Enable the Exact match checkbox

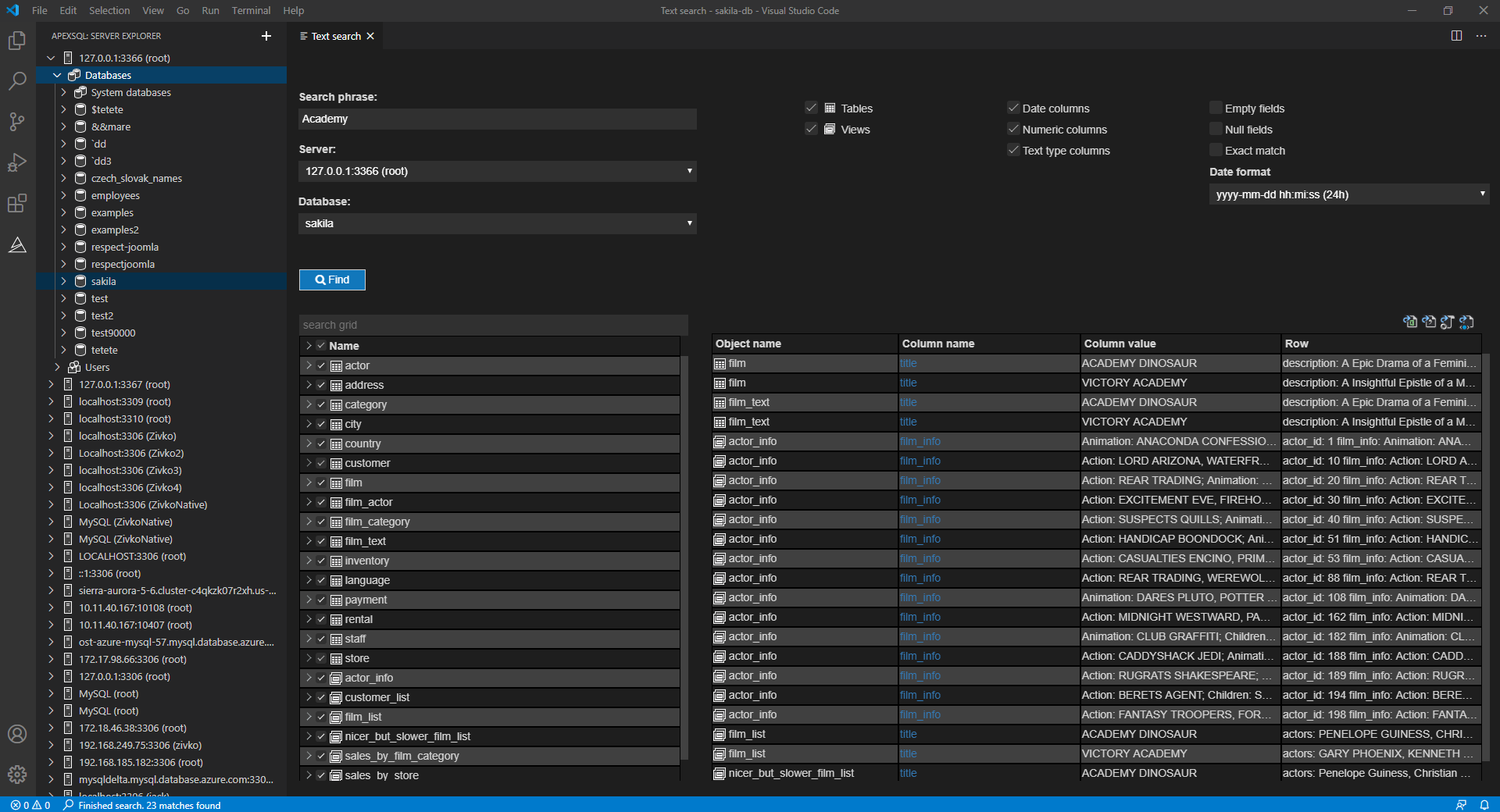click(x=1216, y=150)
